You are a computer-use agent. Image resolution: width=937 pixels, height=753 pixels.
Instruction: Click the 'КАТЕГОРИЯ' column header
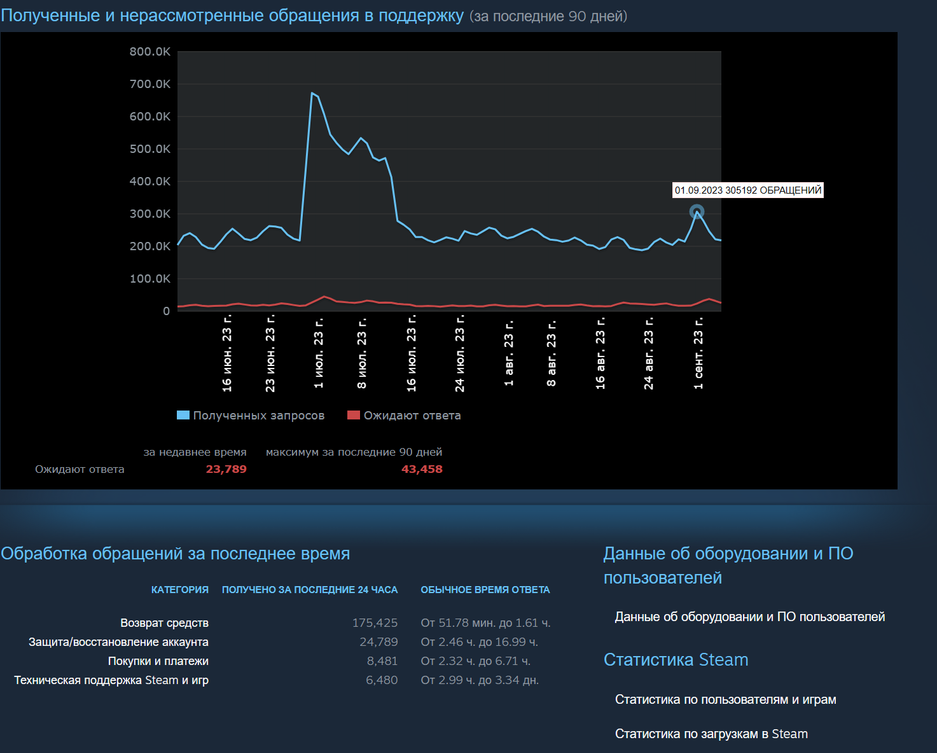[x=180, y=590]
